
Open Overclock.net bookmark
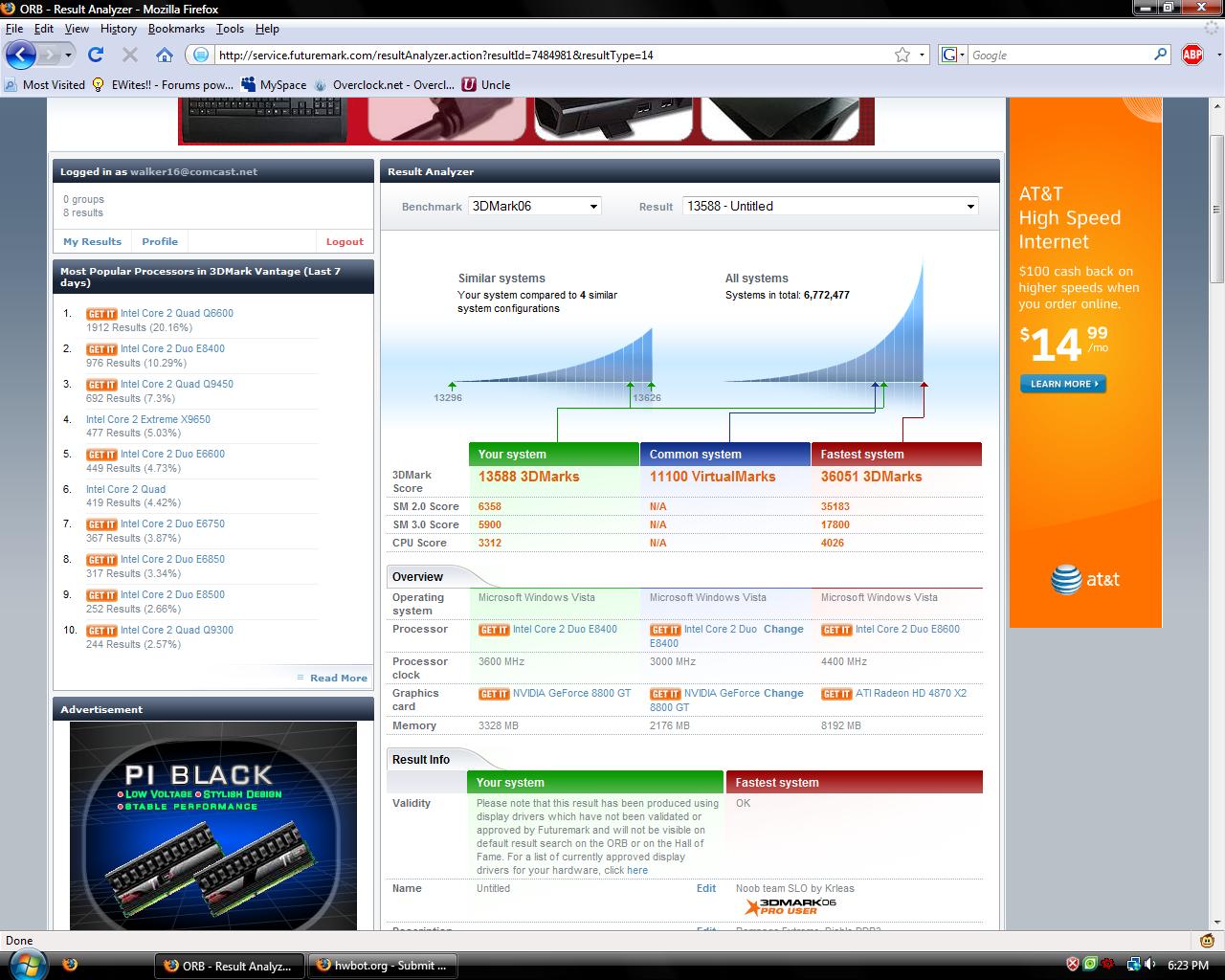384,84
